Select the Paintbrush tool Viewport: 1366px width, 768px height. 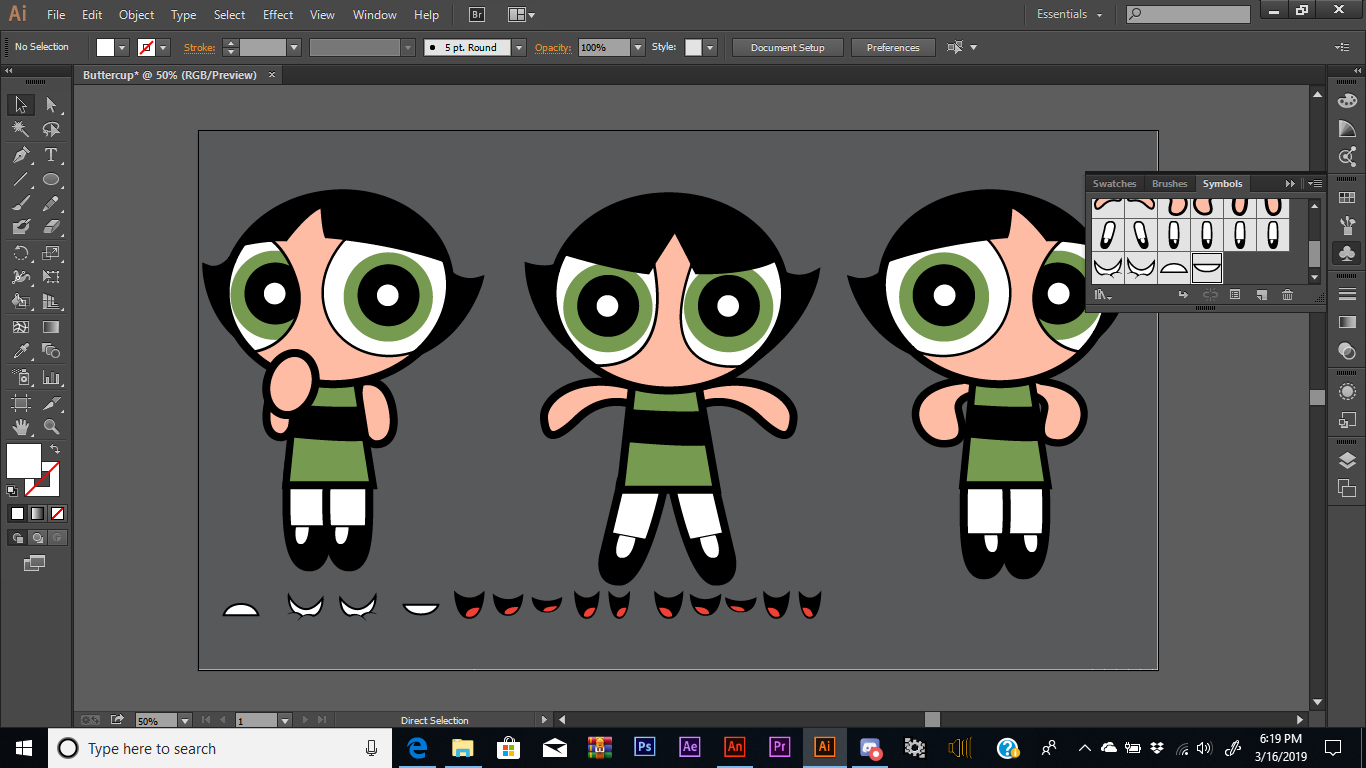click(21, 203)
